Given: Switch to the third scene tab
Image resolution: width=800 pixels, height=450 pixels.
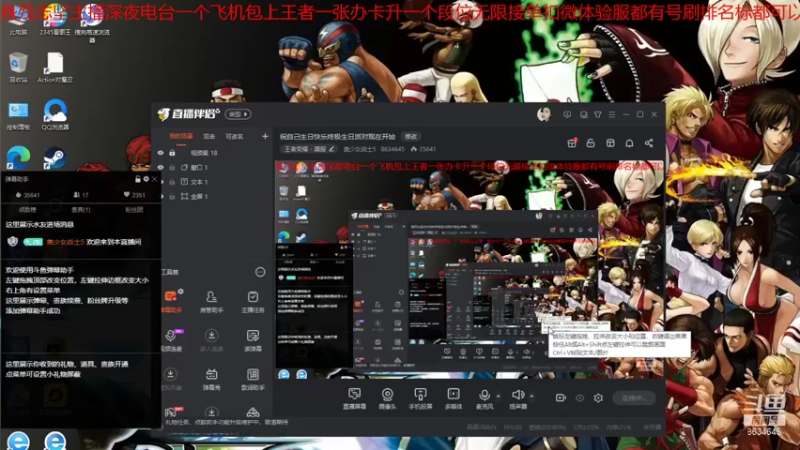Looking at the screenshot, I should coord(234,136).
